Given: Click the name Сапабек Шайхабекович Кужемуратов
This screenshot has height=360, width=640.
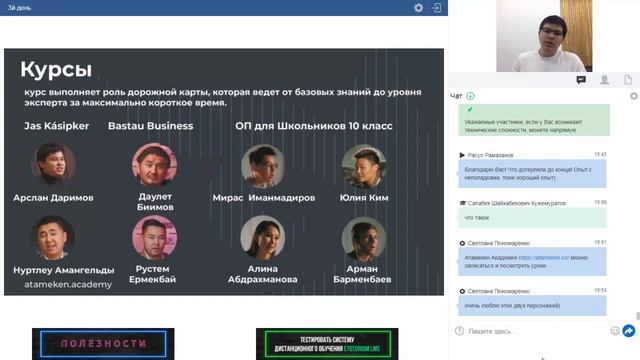Looking at the screenshot, I should [x=517, y=203].
